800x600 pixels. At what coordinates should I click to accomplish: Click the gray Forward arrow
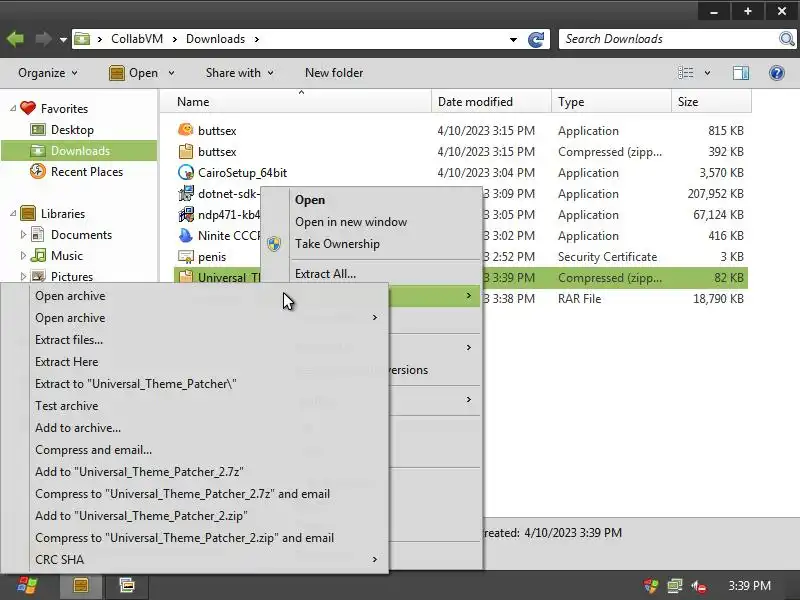click(x=43, y=39)
